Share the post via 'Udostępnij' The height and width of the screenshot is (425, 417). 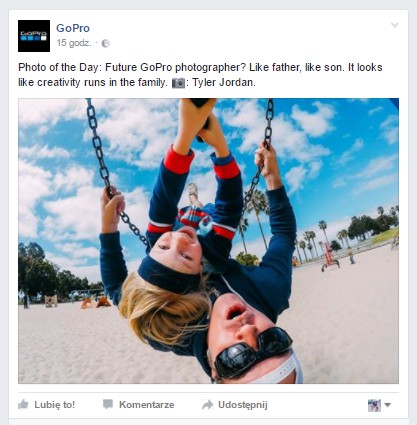[243, 405]
